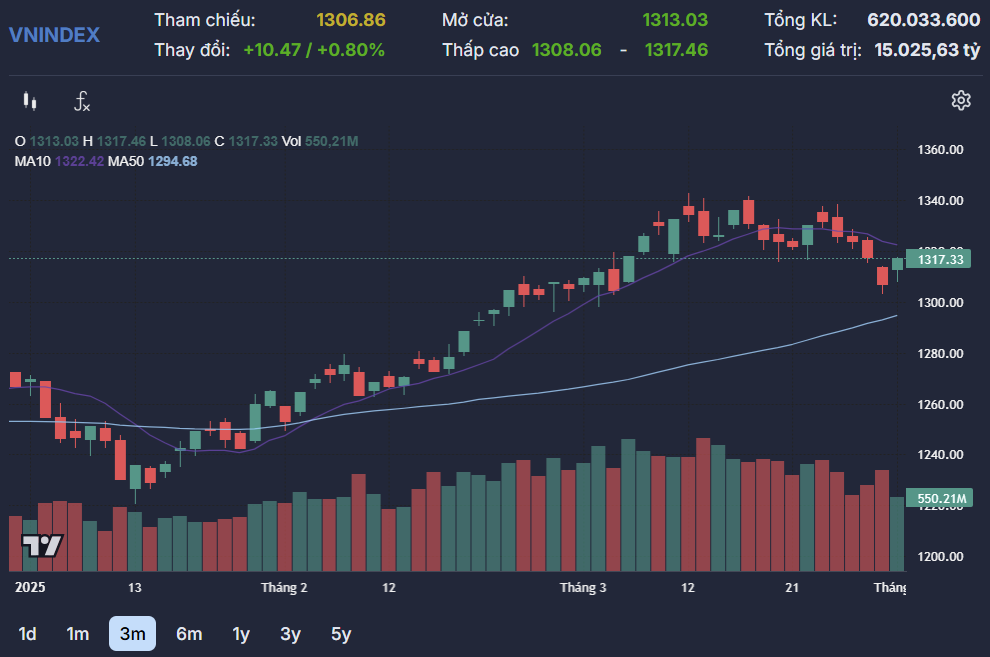Screen dimensions: 990x657
Task: Click the Tháng 2 time axis marker
Action: 283,587
